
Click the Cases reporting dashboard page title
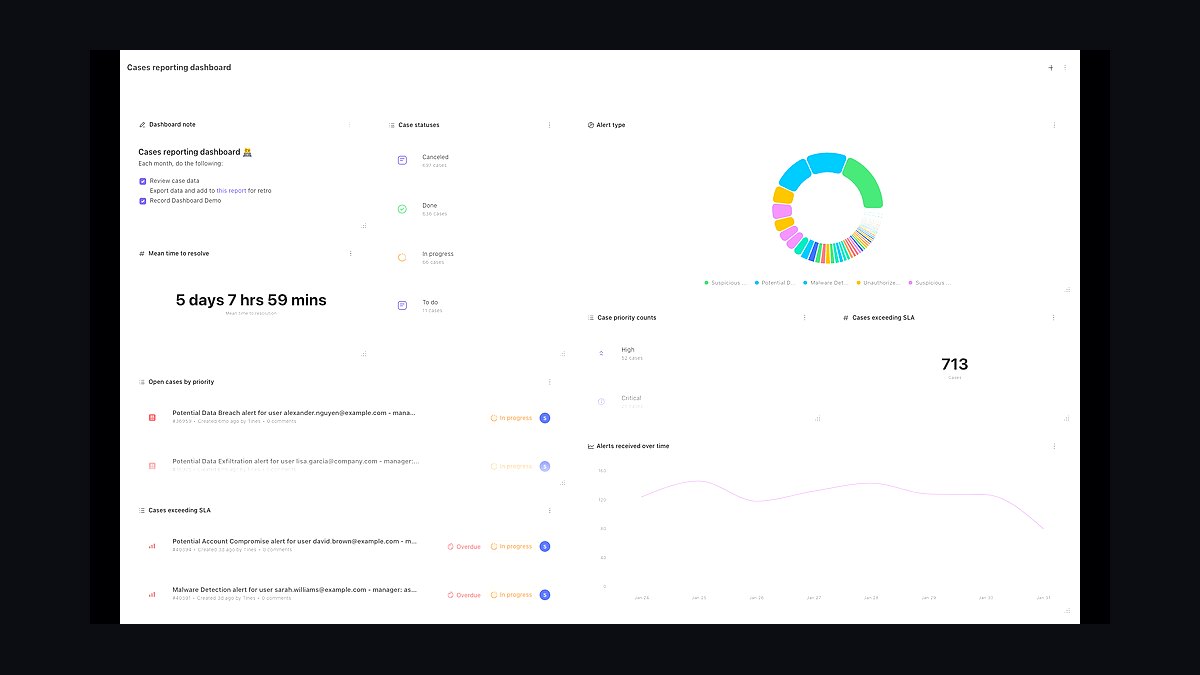pyautogui.click(x=179, y=68)
